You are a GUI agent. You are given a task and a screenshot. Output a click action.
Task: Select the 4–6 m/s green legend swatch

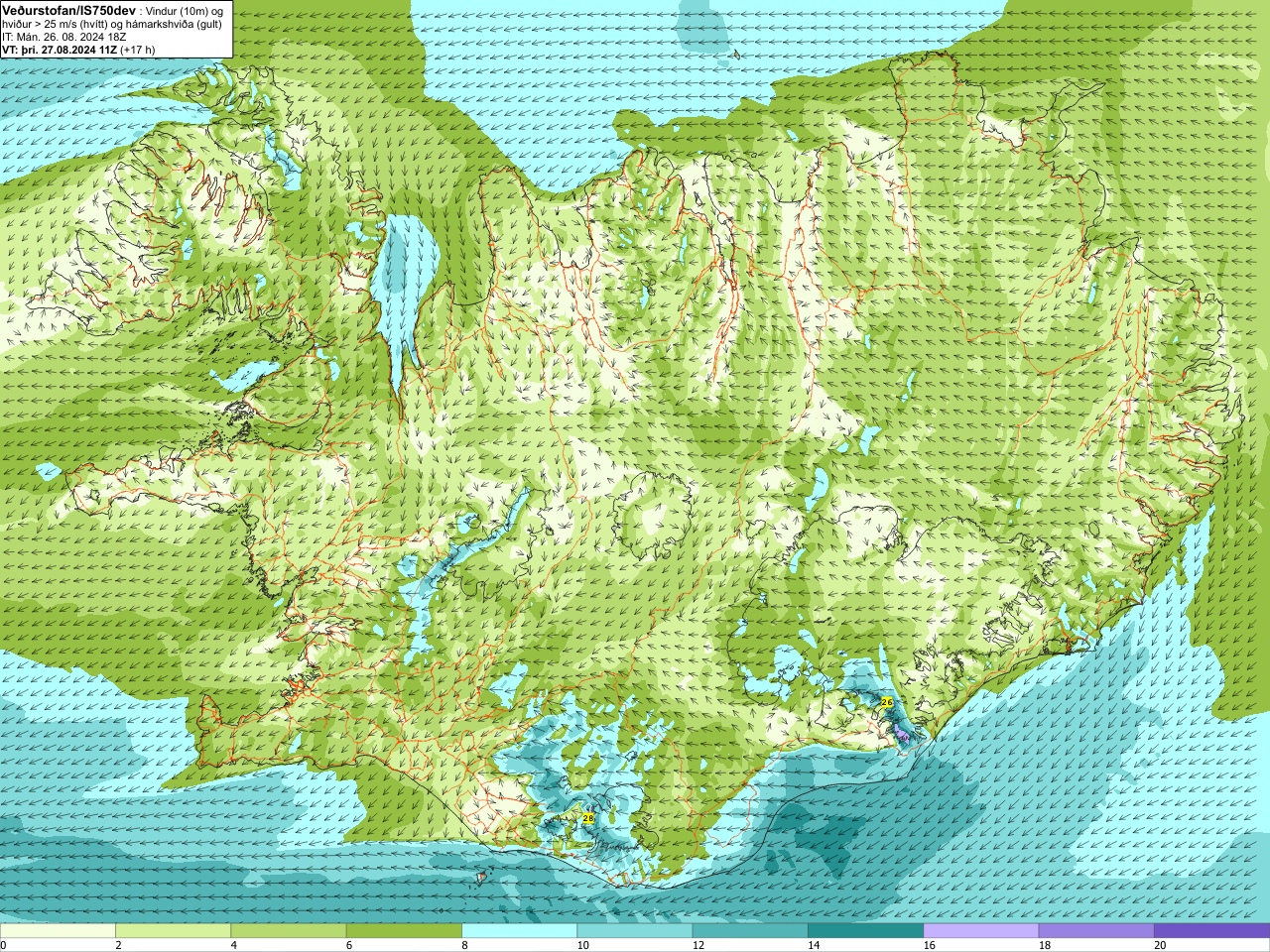[289, 931]
